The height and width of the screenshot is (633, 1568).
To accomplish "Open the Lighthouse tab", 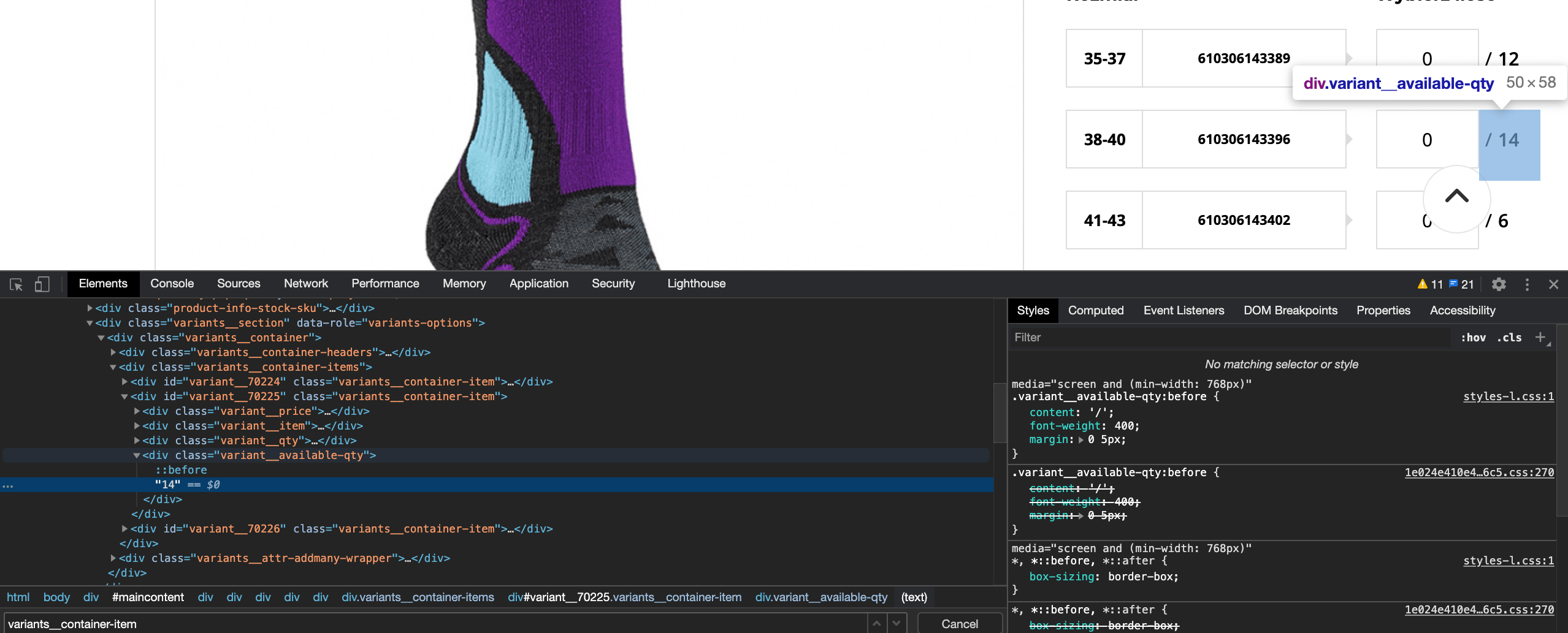I will 697,284.
